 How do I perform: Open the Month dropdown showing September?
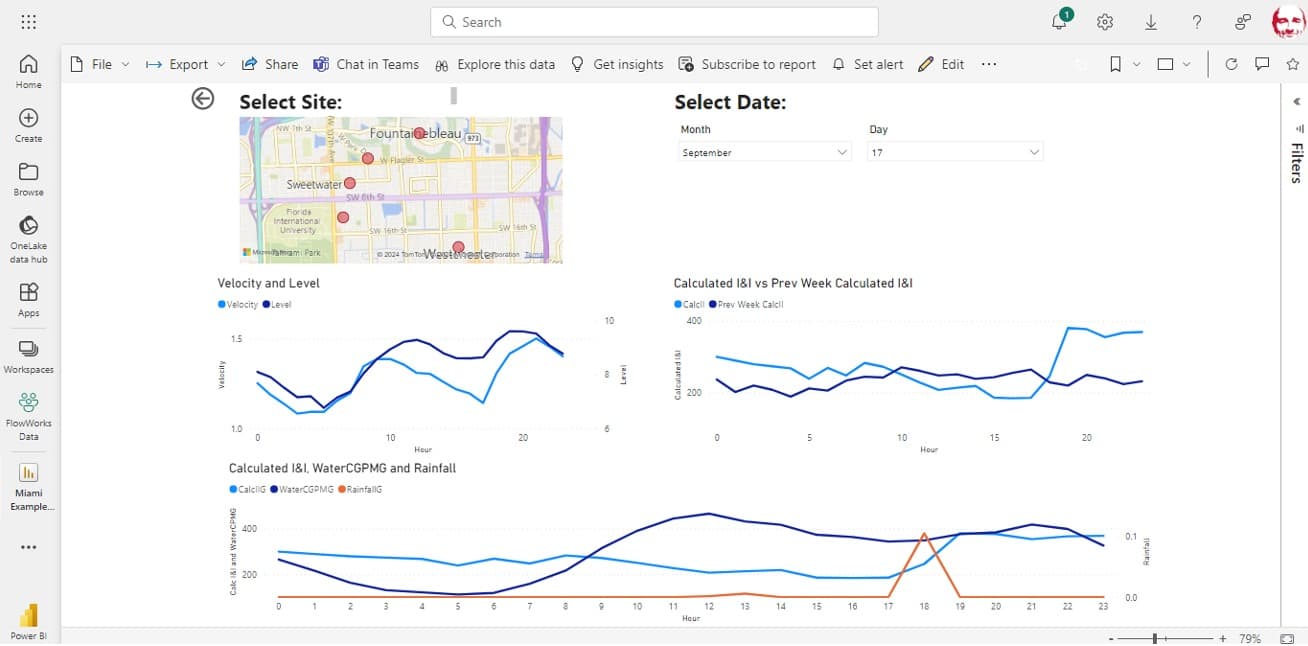(763, 151)
